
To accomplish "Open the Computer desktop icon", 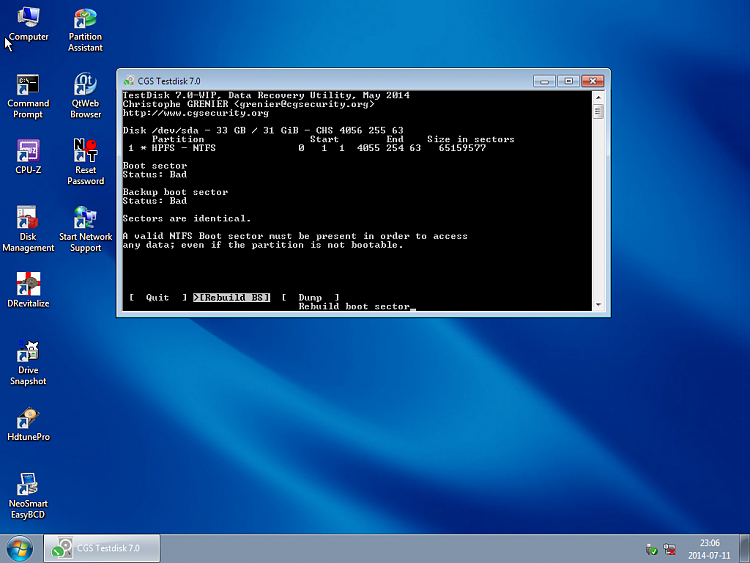I will [x=28, y=24].
